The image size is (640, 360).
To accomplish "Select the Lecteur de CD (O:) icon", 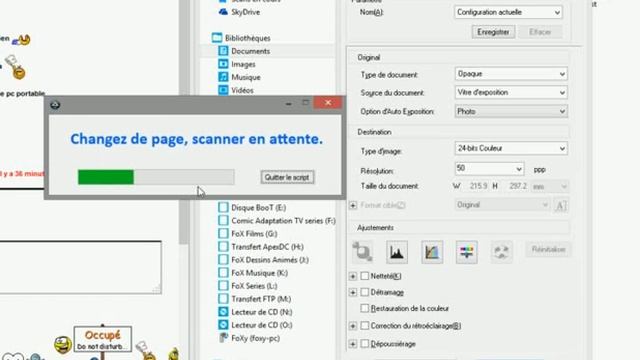I will (223, 325).
